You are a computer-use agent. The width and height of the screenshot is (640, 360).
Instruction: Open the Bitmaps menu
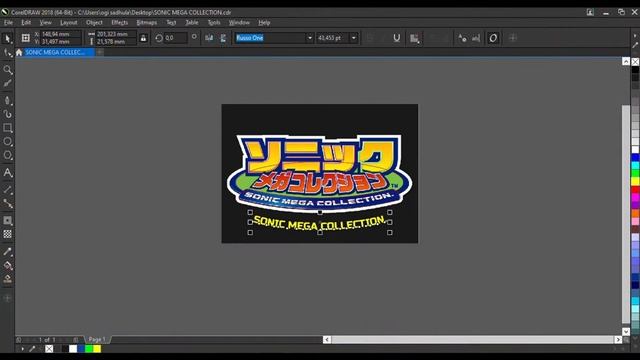pyautogui.click(x=147, y=22)
